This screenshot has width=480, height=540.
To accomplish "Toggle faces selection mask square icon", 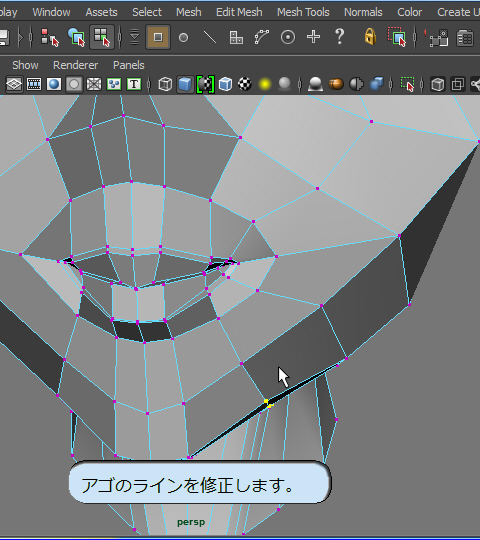I will 158,37.
